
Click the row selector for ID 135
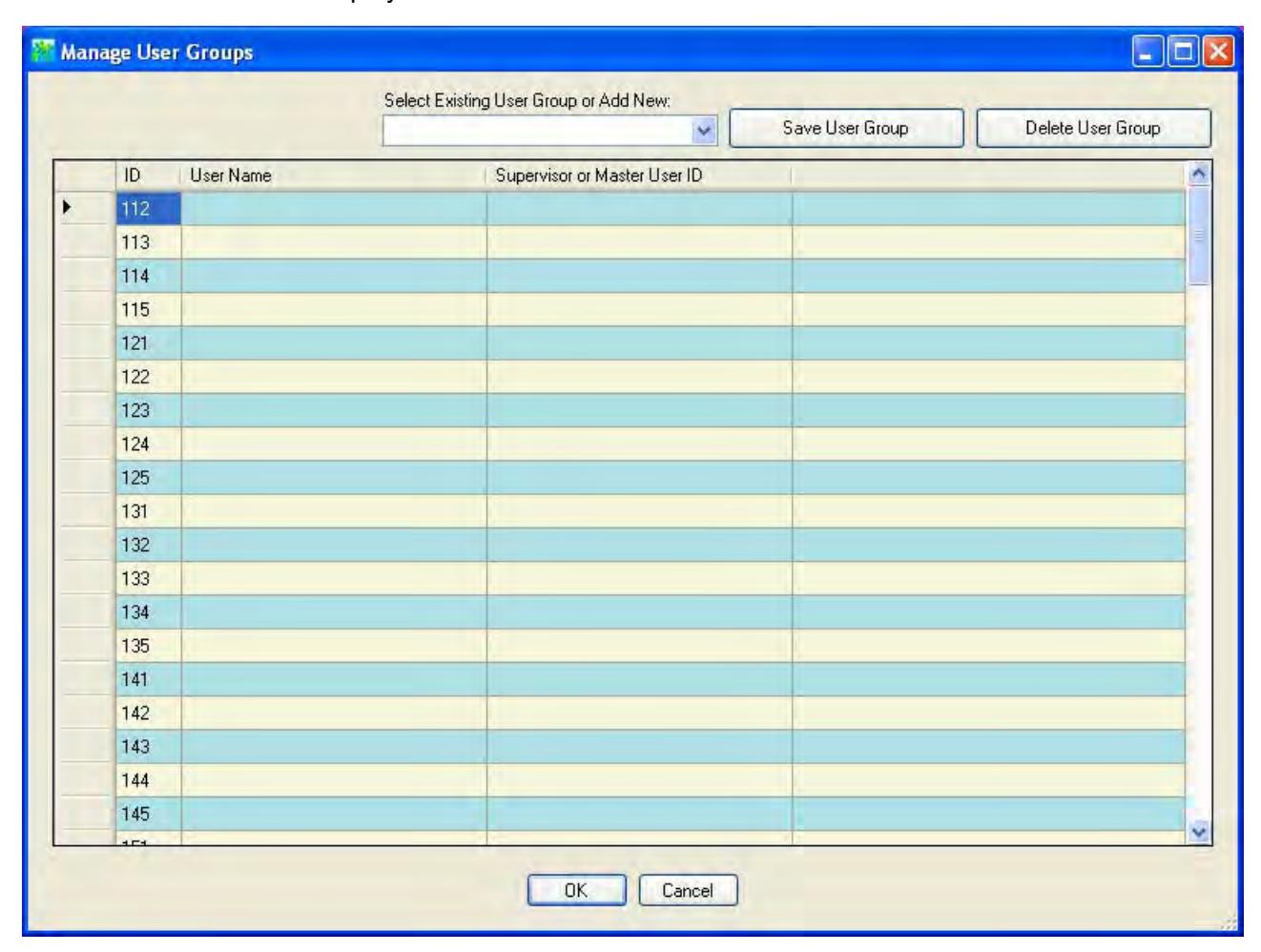[85, 646]
